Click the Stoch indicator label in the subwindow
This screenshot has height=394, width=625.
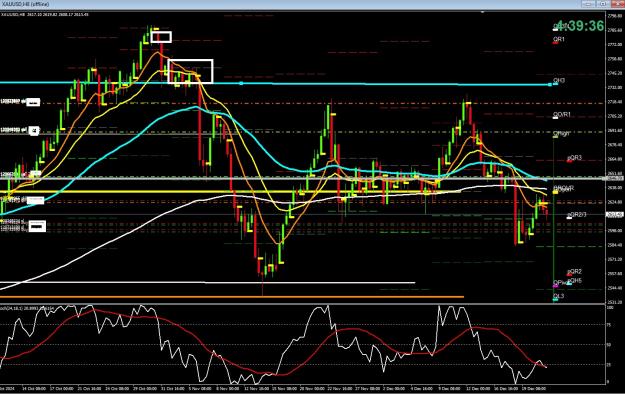(26, 308)
